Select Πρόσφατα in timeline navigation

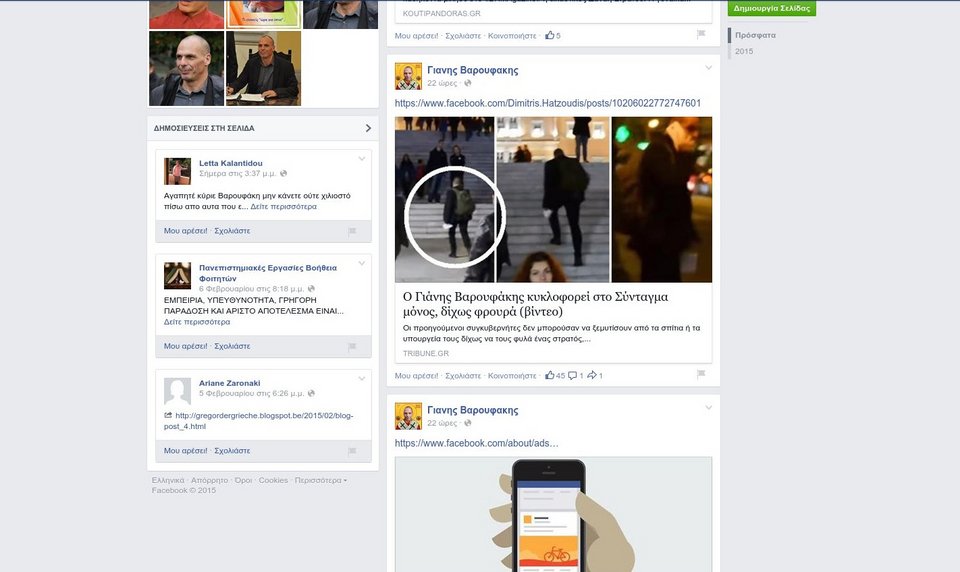[756, 35]
